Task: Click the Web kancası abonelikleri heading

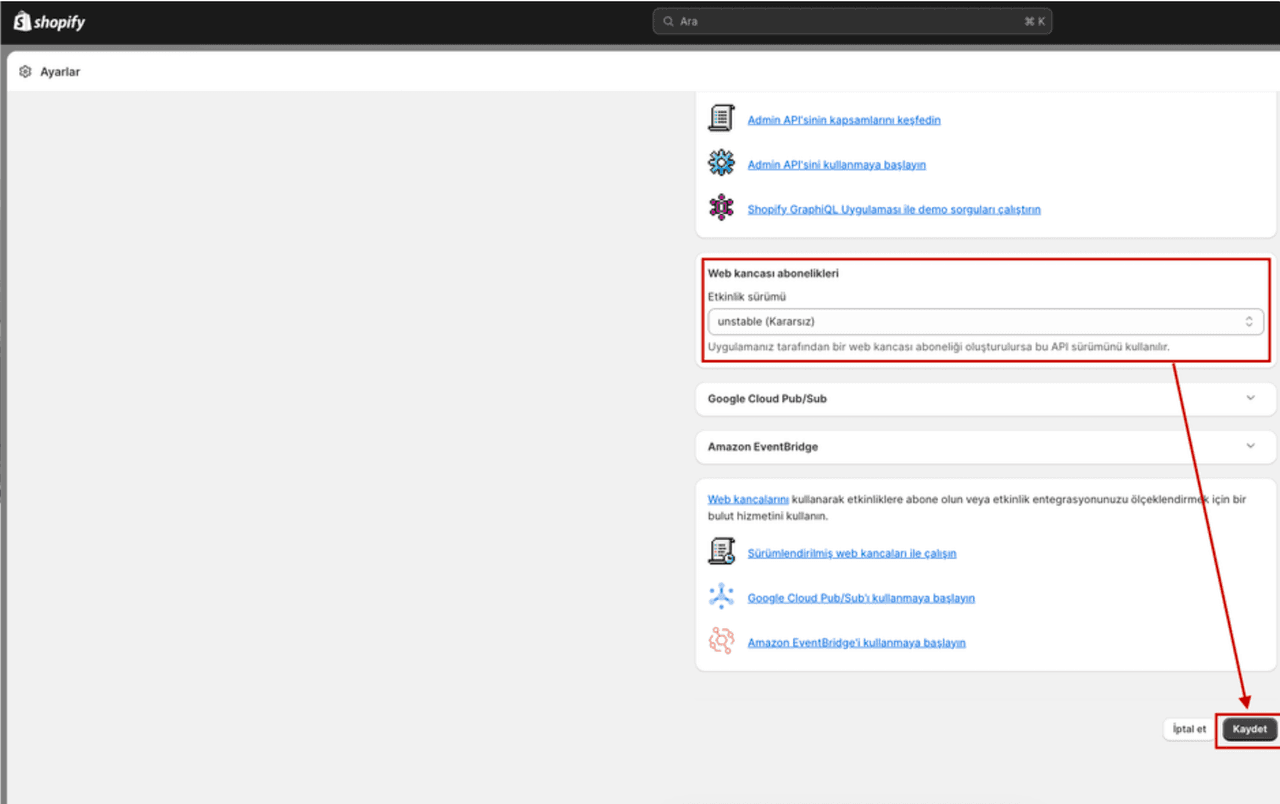Action: click(x=773, y=273)
